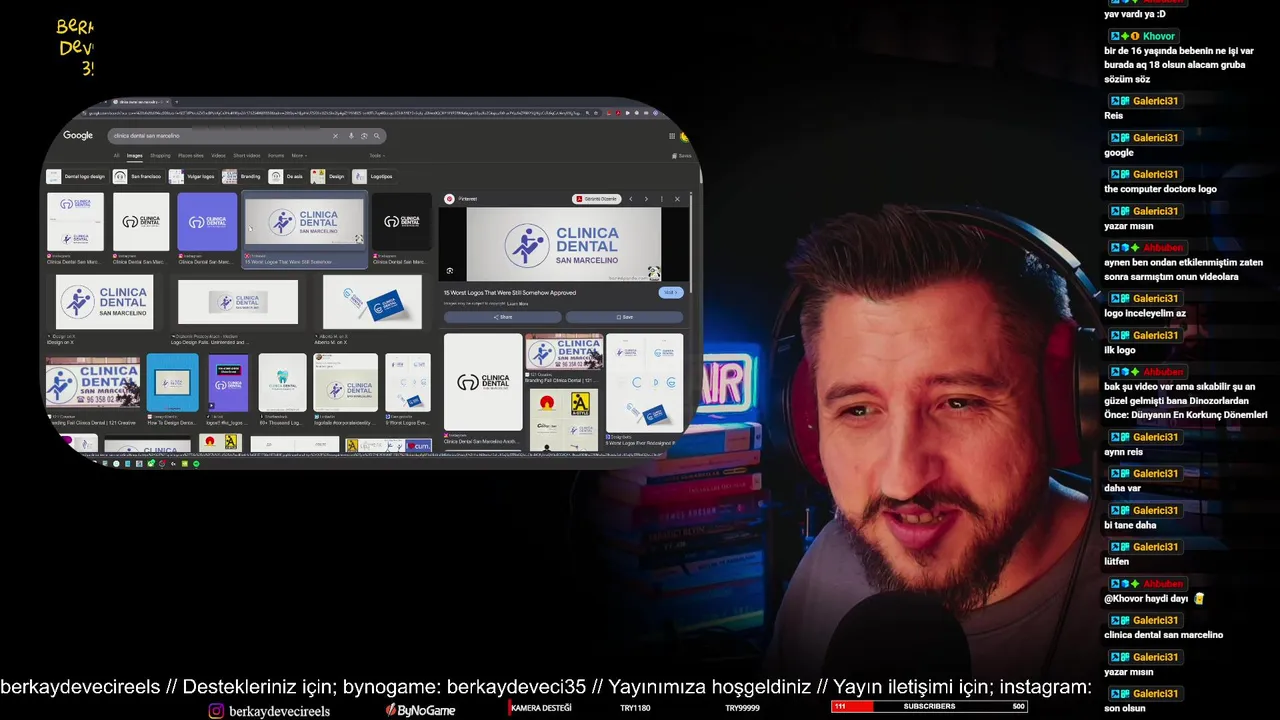Screen dimensions: 1280x720
Task: Switch to the Shopping tab
Action: (x=160, y=156)
